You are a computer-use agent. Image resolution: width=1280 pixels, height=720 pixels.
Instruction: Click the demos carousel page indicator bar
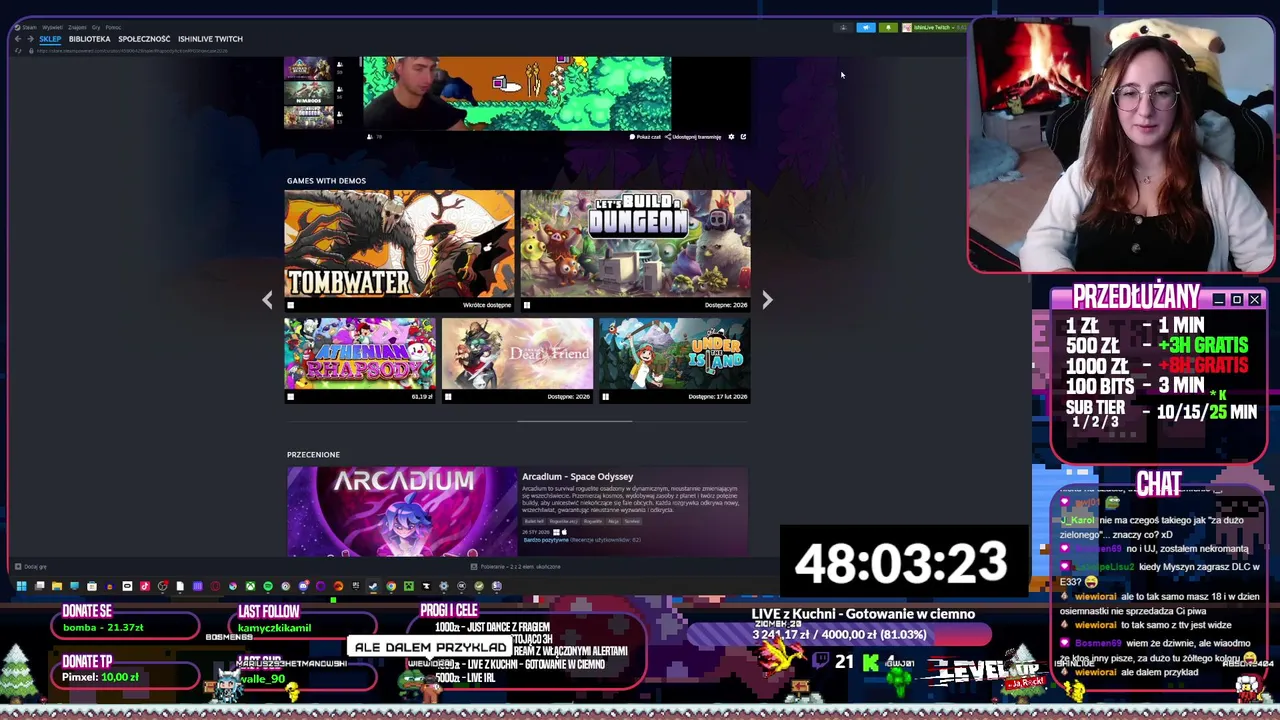pyautogui.click(x=575, y=421)
